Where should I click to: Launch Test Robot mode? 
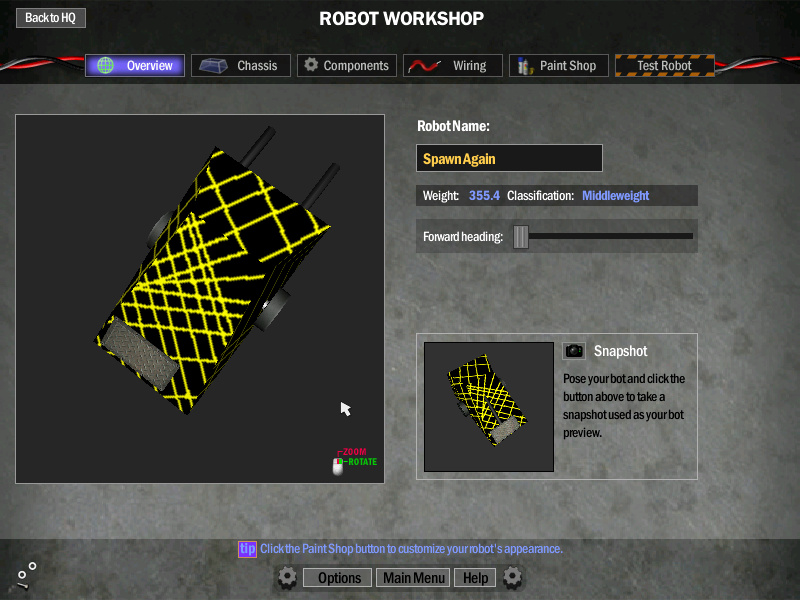[x=665, y=66]
